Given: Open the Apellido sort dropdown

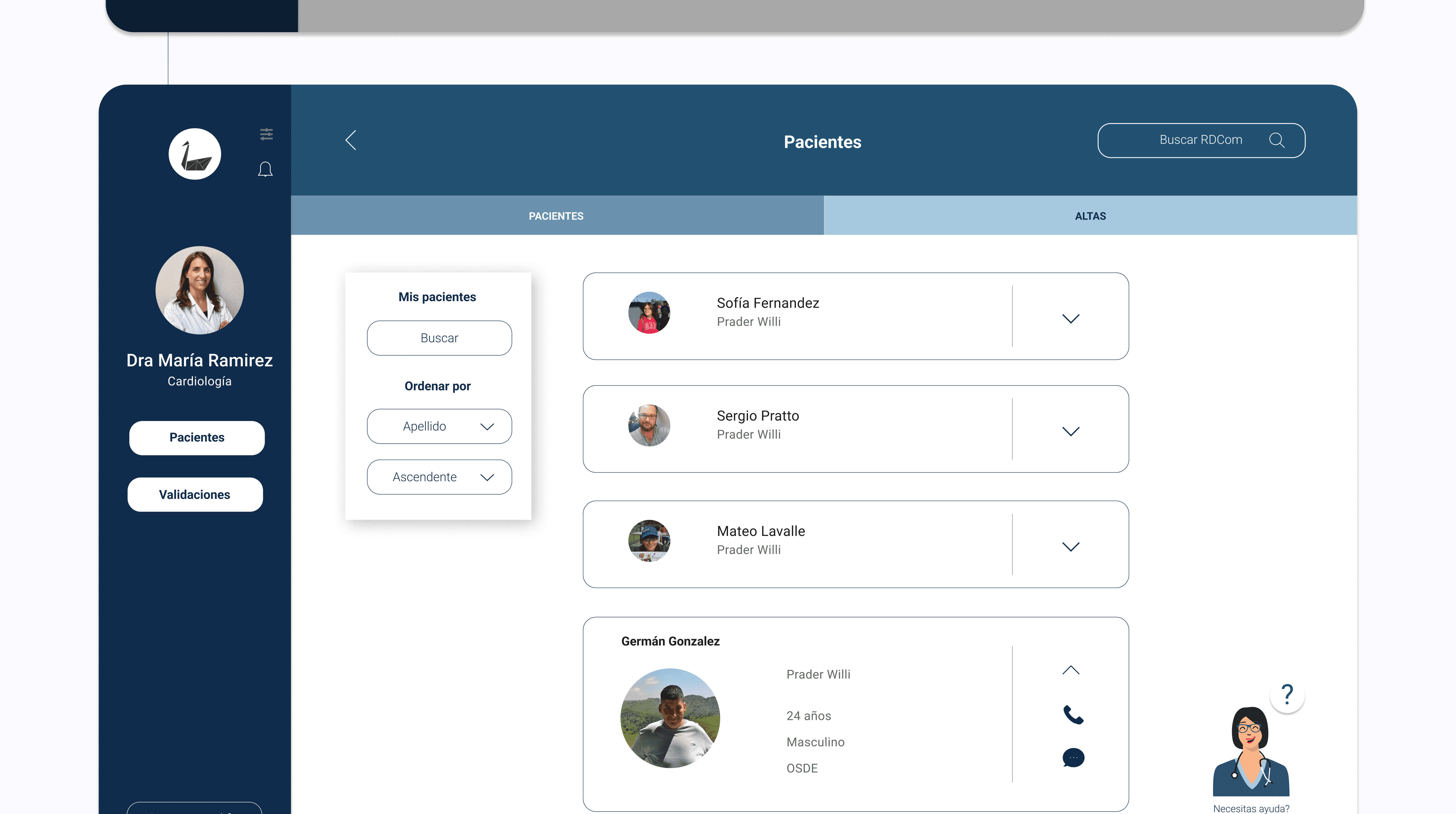Looking at the screenshot, I should tap(439, 426).
